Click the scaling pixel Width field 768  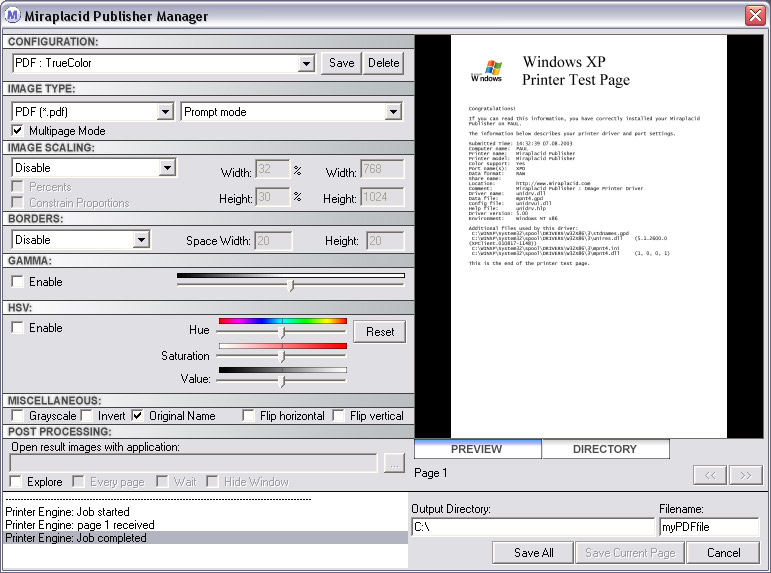tap(383, 169)
